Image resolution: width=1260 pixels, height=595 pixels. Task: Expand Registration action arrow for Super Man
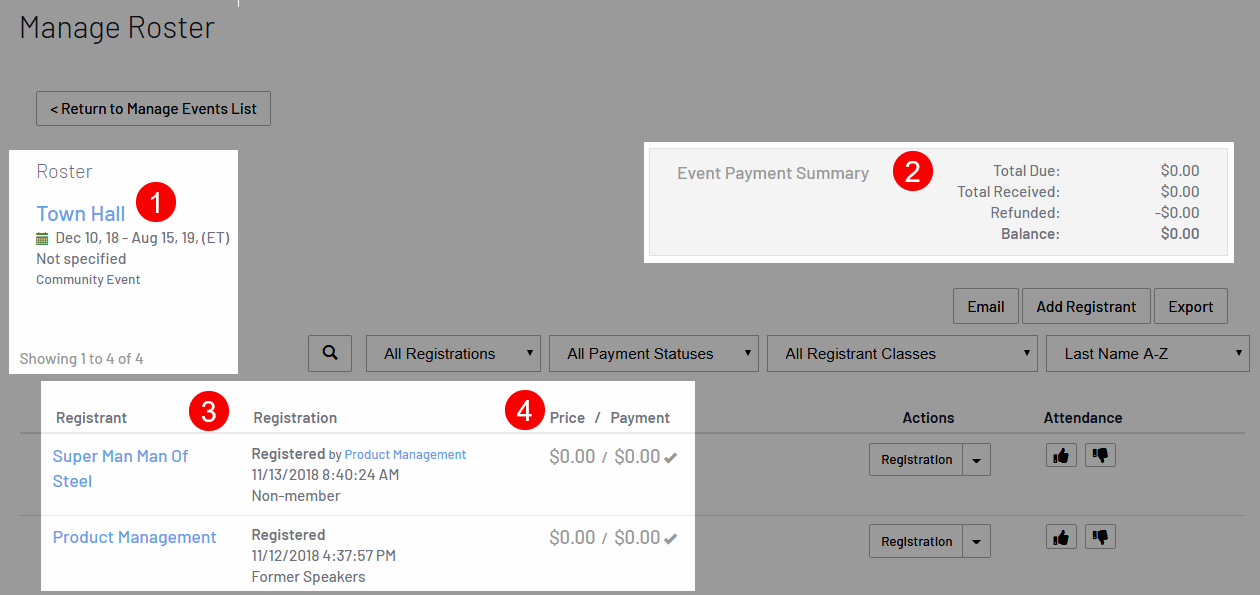click(x=977, y=460)
